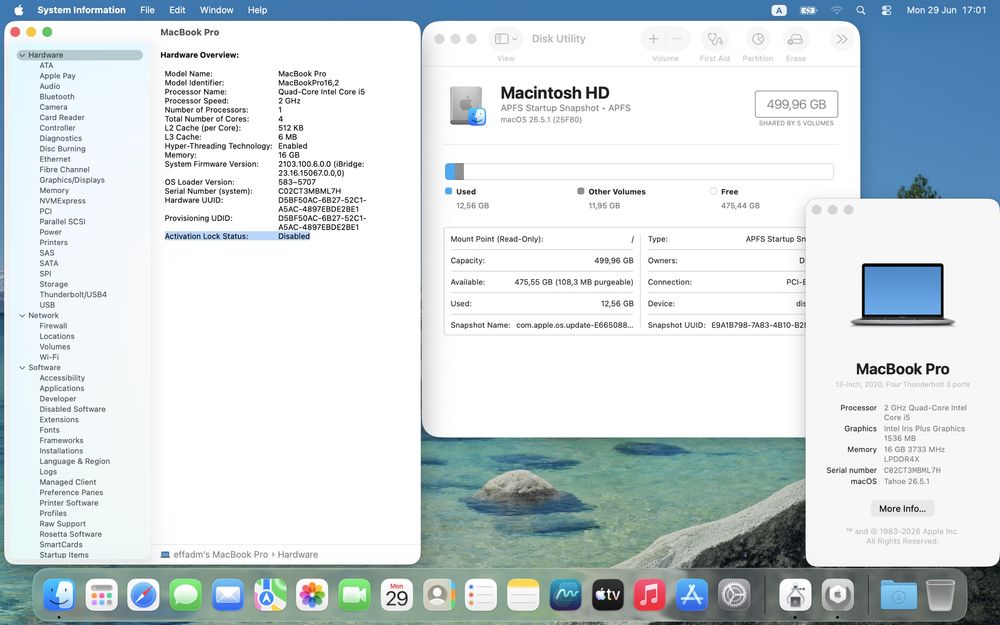
Task: Open Control Center in menu bar
Action: 886,10
